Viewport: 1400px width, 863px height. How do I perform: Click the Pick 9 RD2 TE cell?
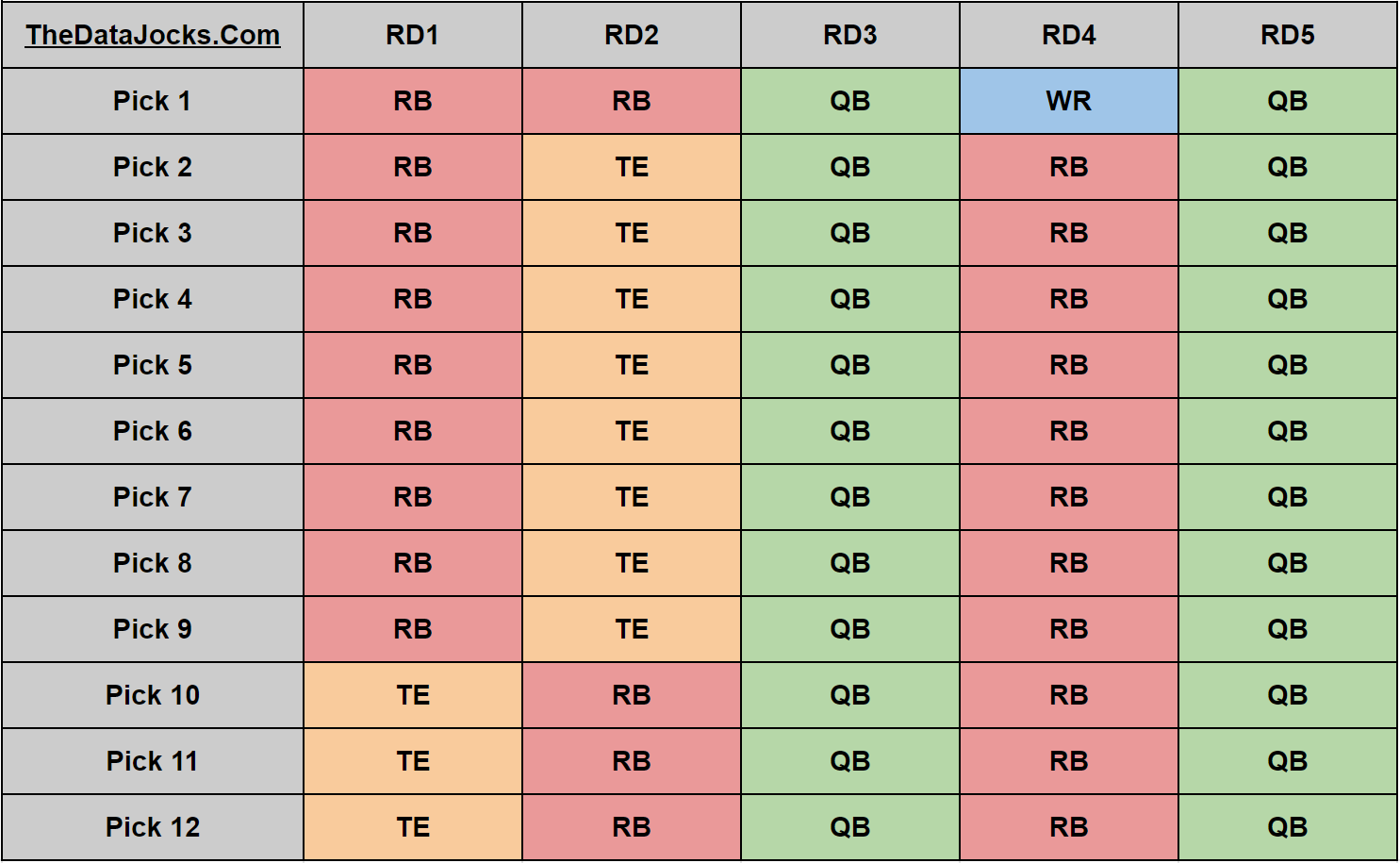[x=632, y=629]
